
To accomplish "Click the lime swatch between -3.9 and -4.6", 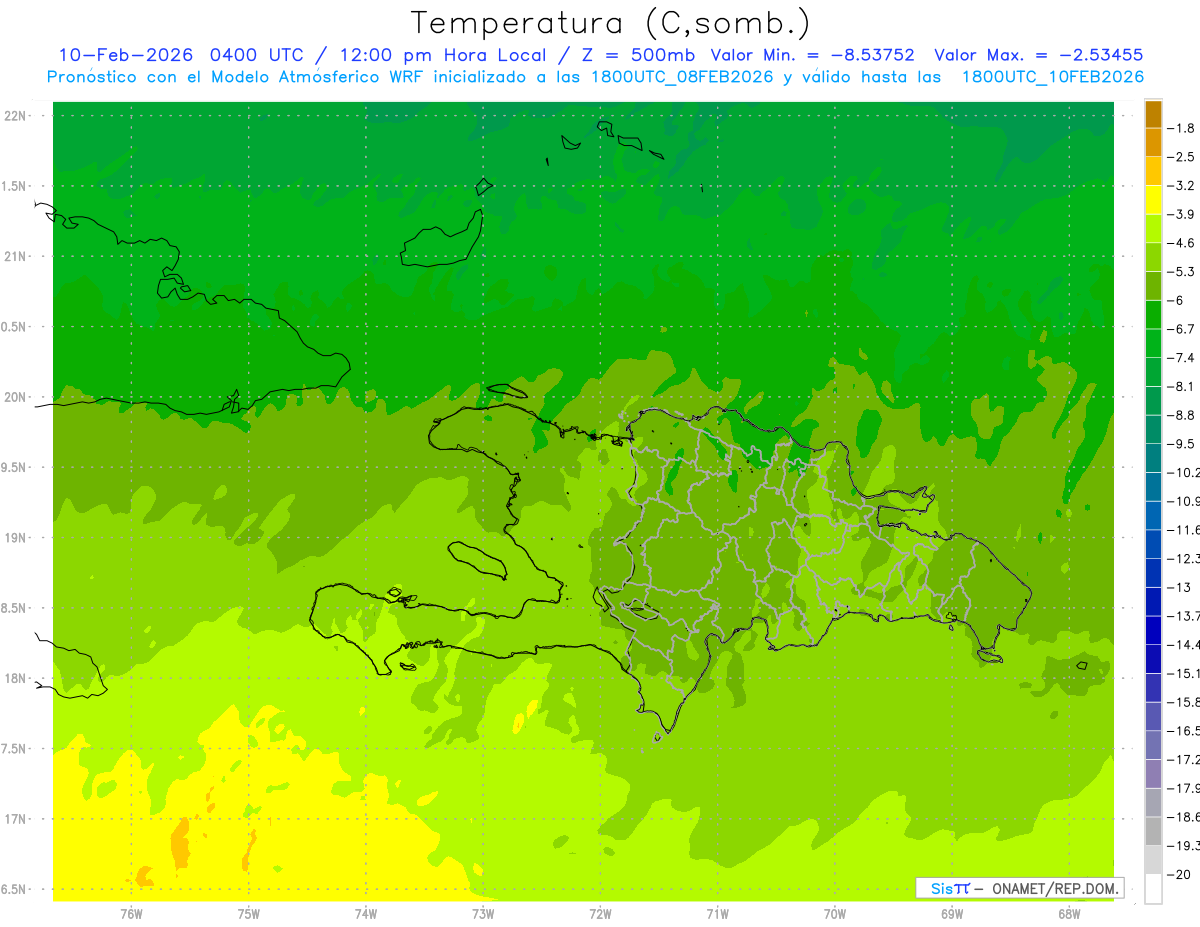I will (x=1153, y=228).
